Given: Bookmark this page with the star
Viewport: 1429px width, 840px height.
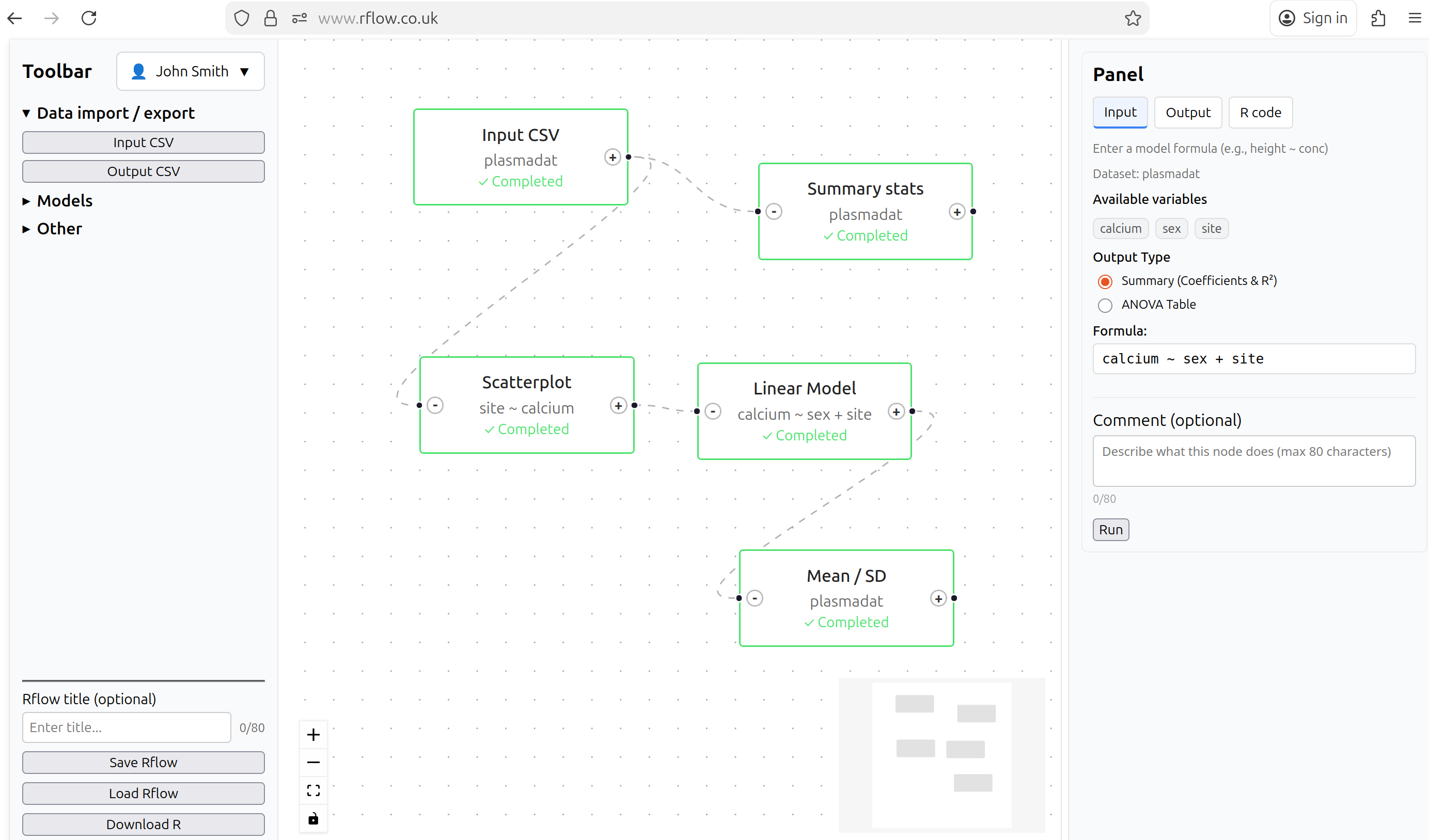Looking at the screenshot, I should click(x=1133, y=19).
